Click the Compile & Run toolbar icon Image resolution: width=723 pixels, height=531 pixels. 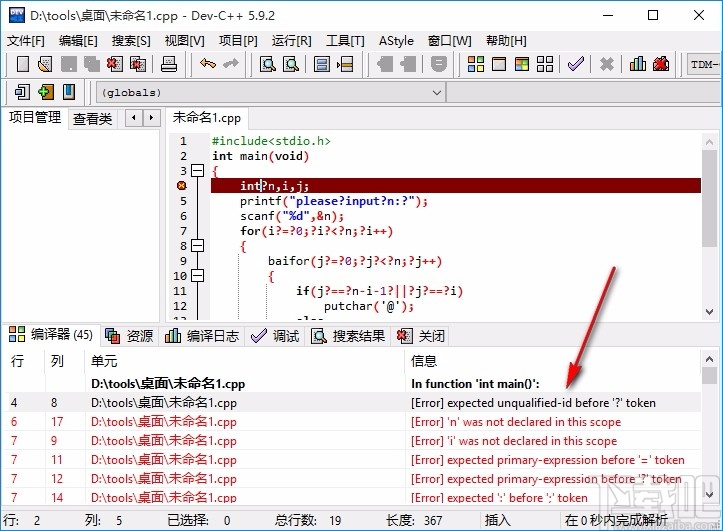(x=522, y=64)
